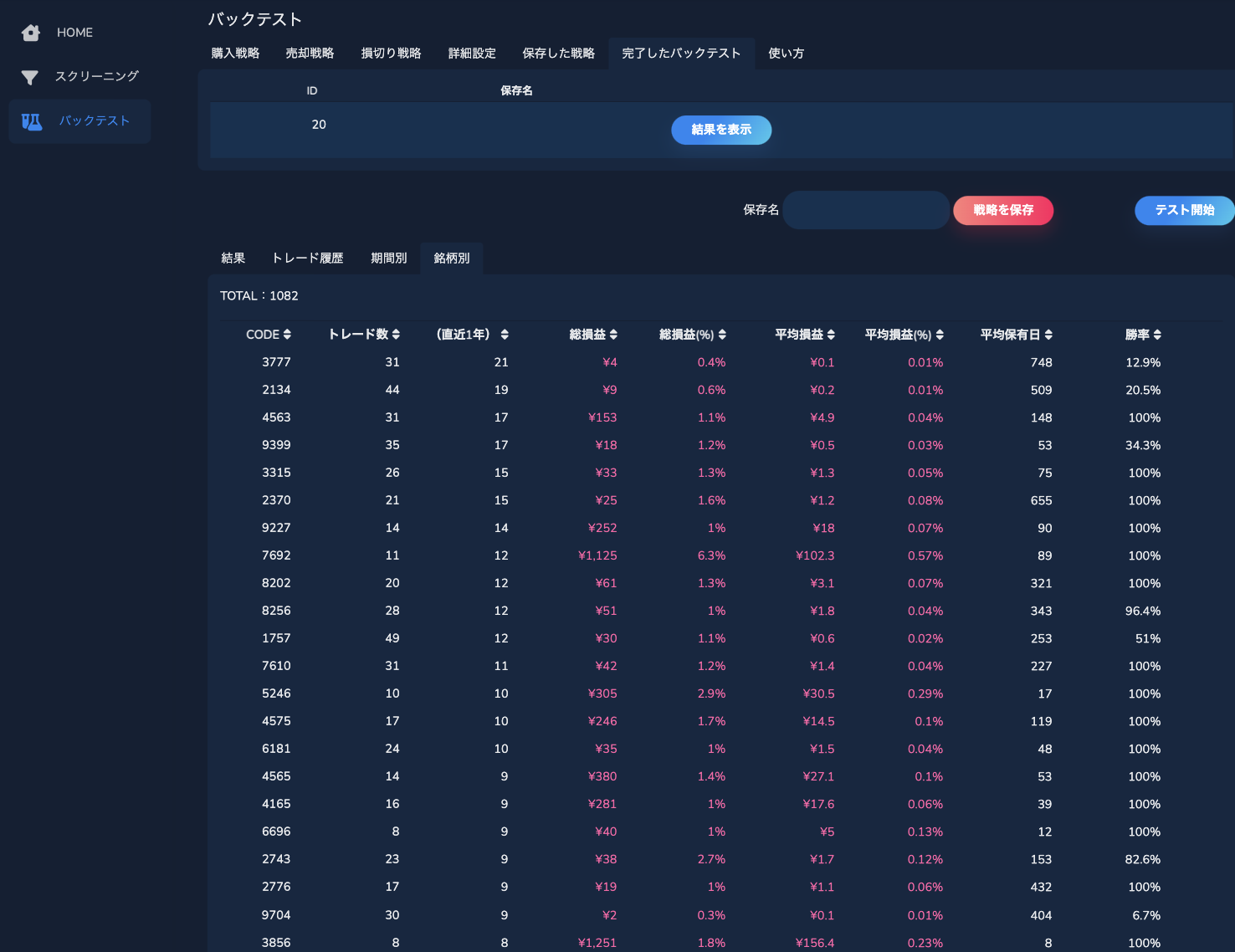Open the 期間別 results tab

click(x=388, y=258)
